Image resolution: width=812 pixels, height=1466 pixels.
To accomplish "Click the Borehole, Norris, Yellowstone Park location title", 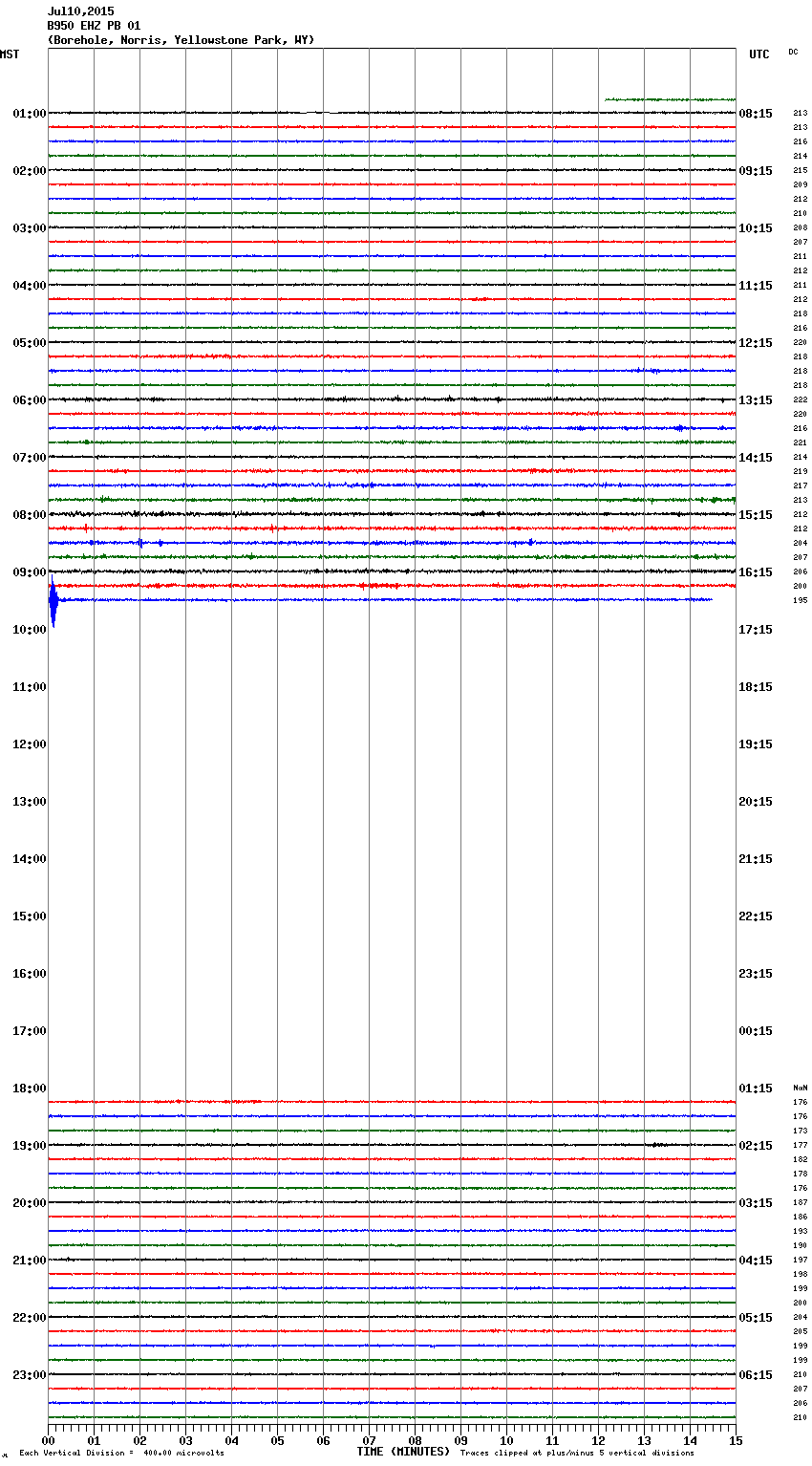I will tap(181, 40).
